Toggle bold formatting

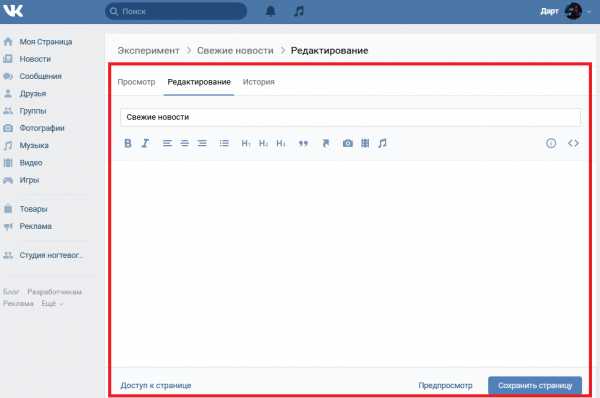[x=128, y=143]
